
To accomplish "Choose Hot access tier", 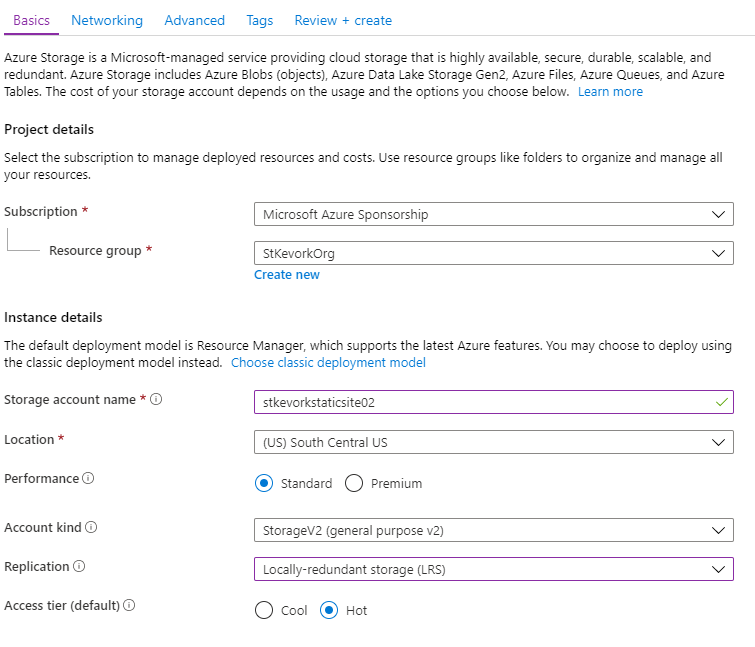I will pos(329,610).
